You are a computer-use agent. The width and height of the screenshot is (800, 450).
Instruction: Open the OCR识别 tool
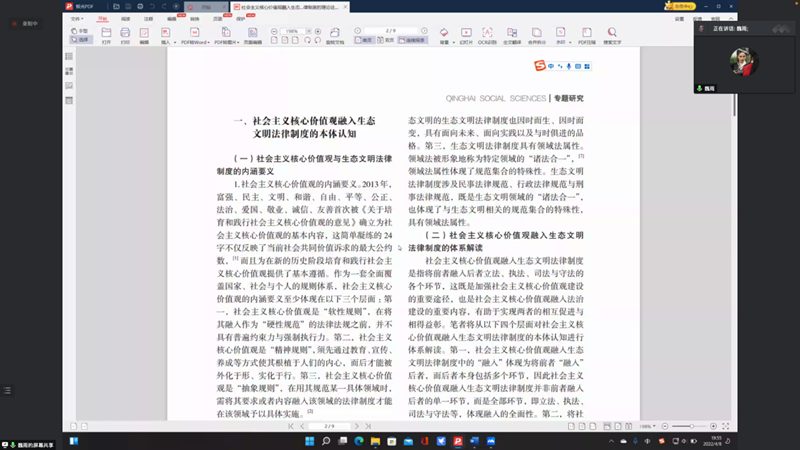click(487, 36)
